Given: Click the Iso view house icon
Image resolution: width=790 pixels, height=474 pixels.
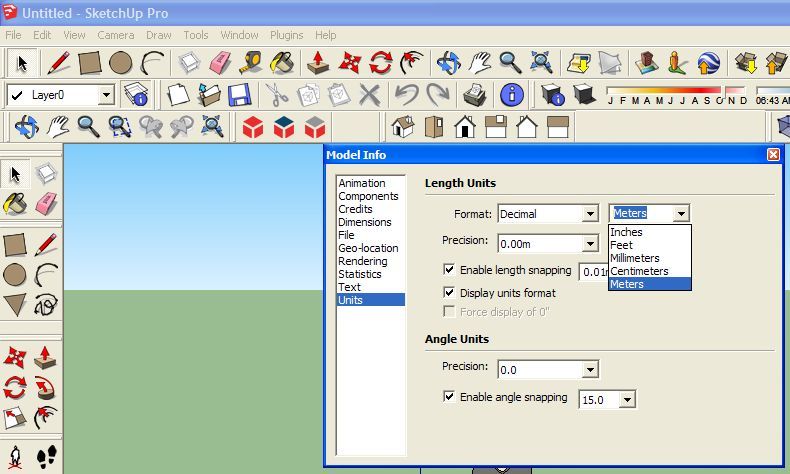Looking at the screenshot, I should point(403,127).
